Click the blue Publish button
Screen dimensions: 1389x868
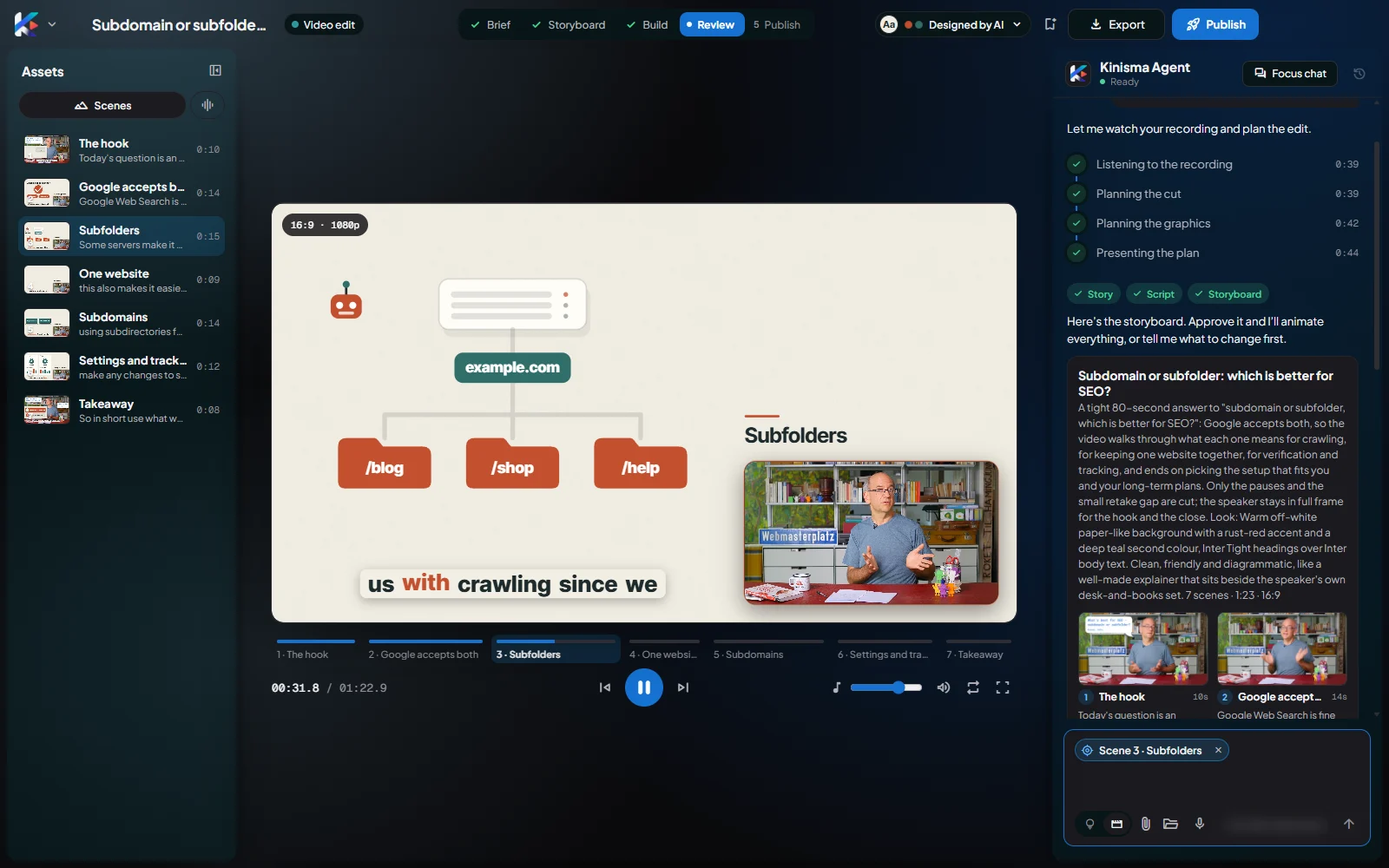coord(1215,24)
